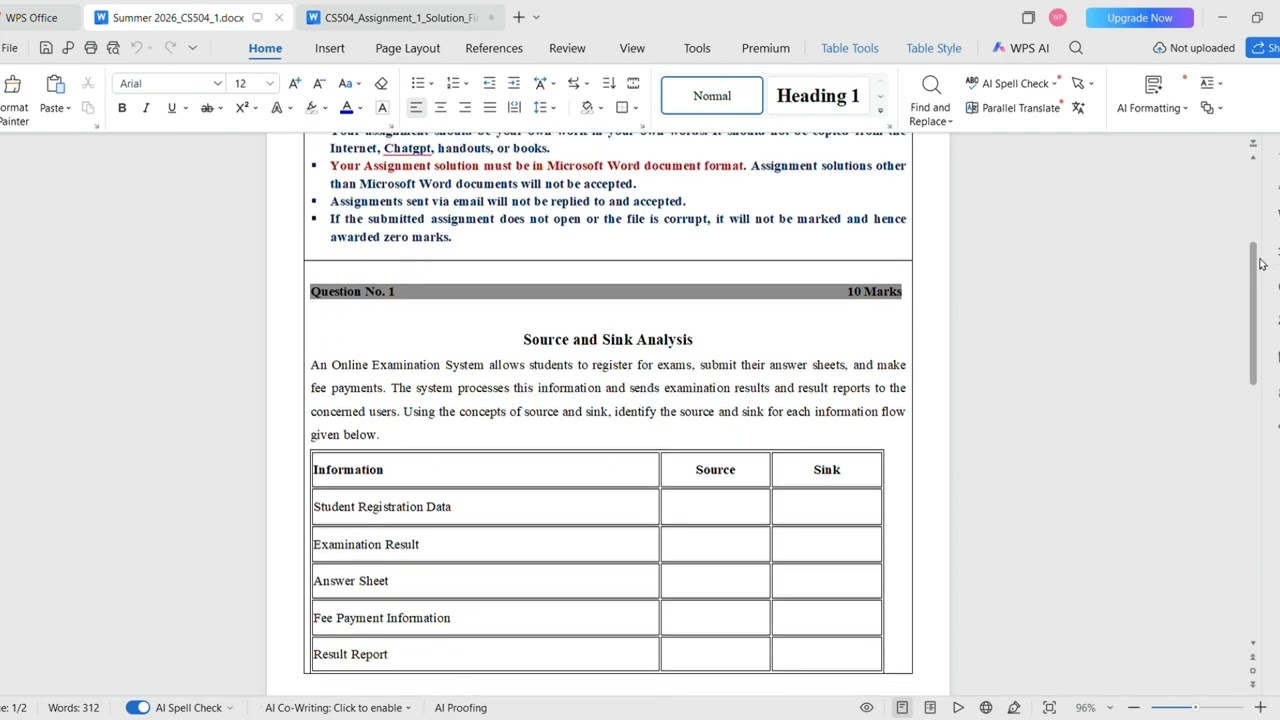Switch to the Table Tools tab

click(x=849, y=48)
